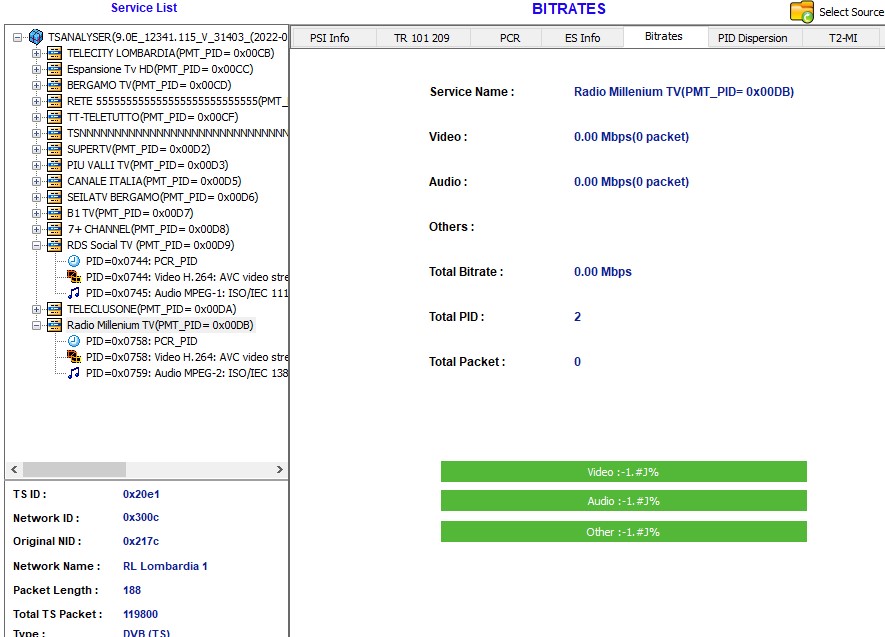Click the music note icon for PID=0x0745
885x637 pixels.
(74, 293)
